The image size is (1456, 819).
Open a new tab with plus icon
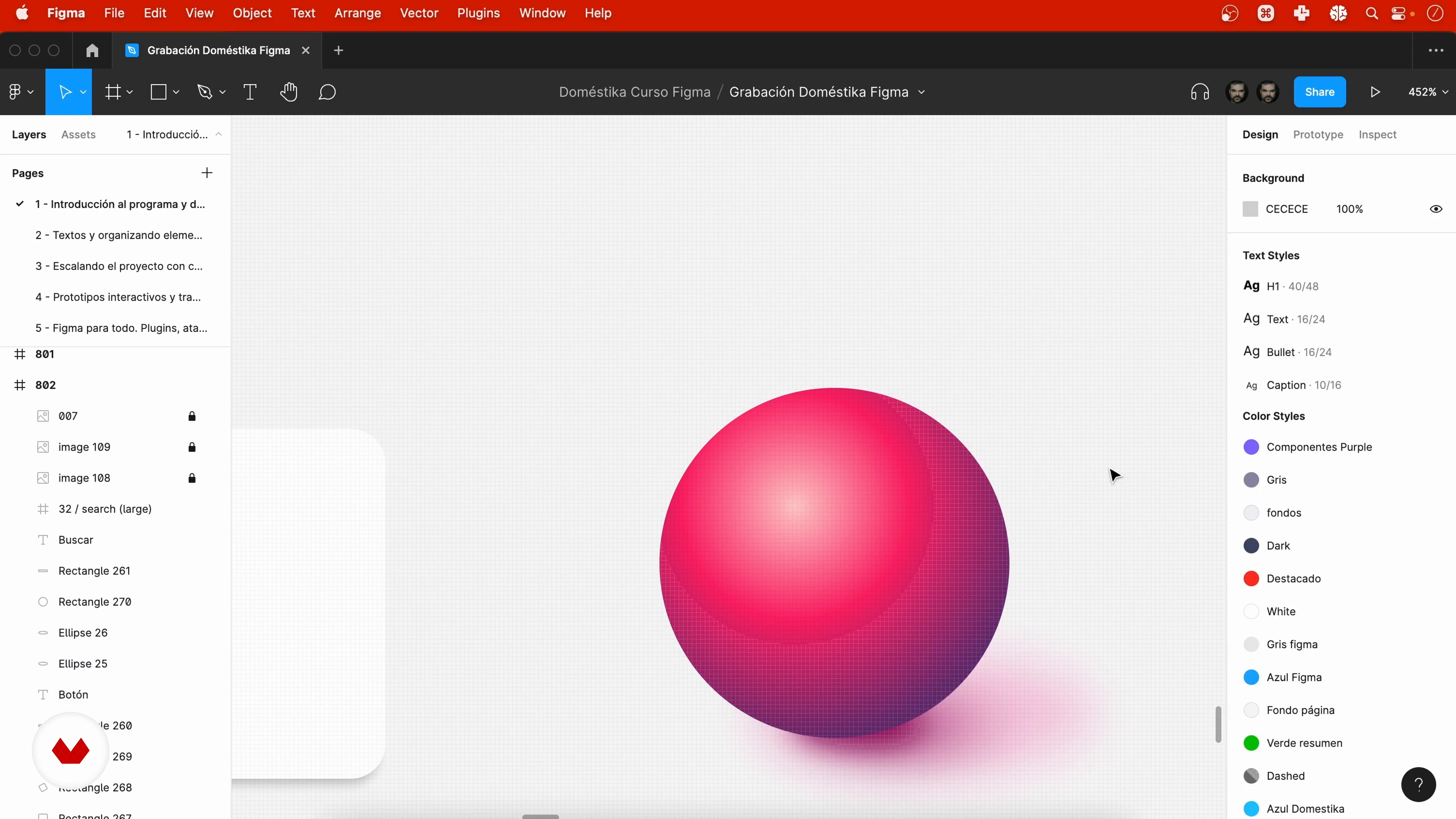tap(339, 50)
